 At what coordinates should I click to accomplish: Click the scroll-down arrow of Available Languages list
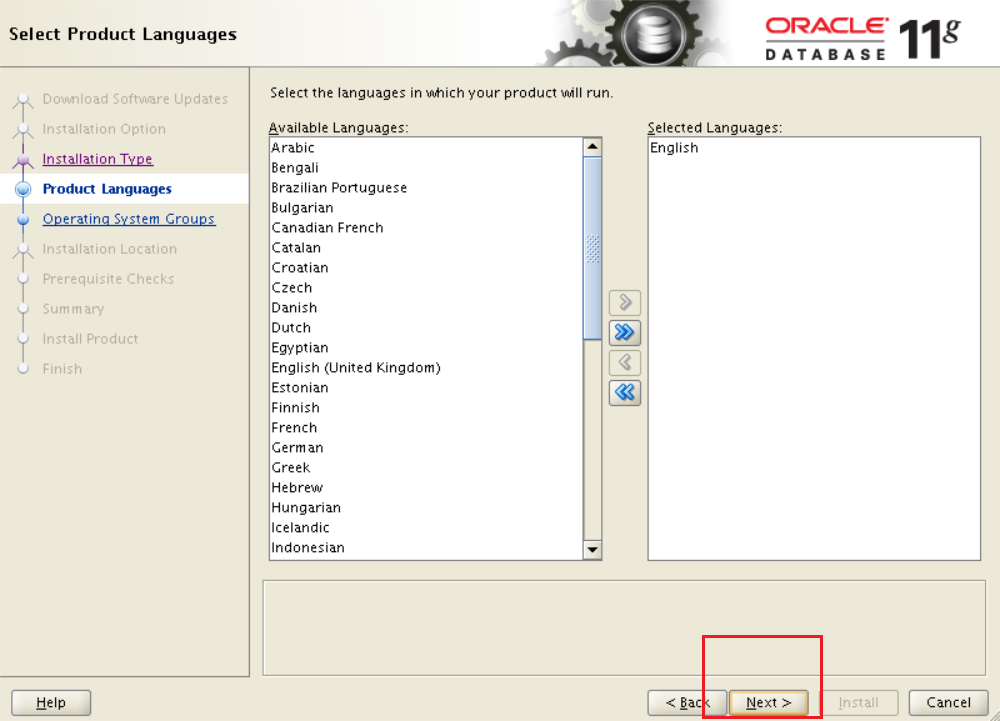tap(592, 549)
